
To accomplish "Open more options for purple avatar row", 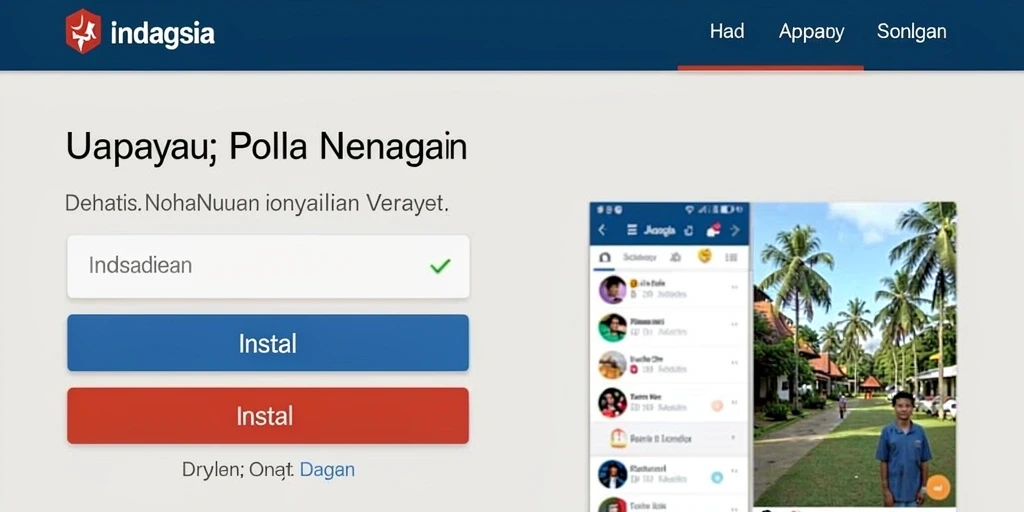I will [734, 287].
